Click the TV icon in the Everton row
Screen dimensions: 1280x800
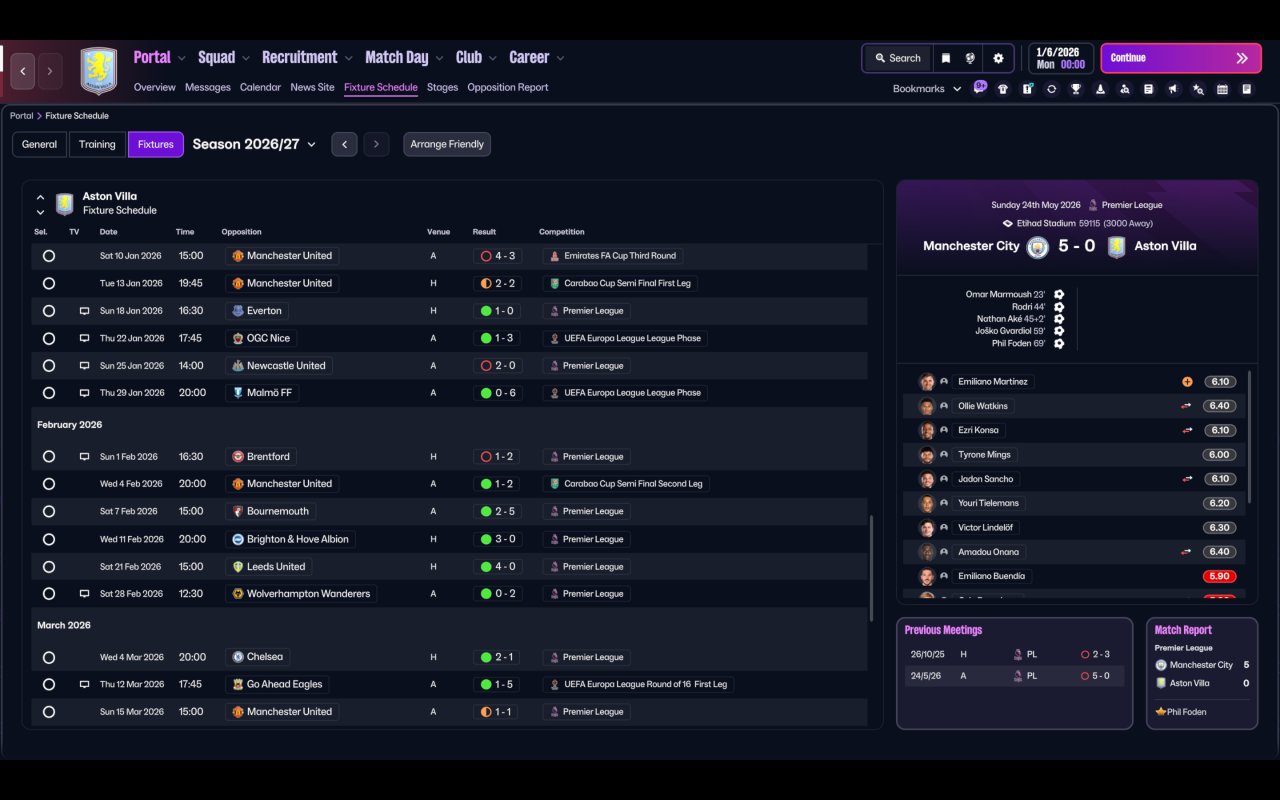(x=85, y=311)
